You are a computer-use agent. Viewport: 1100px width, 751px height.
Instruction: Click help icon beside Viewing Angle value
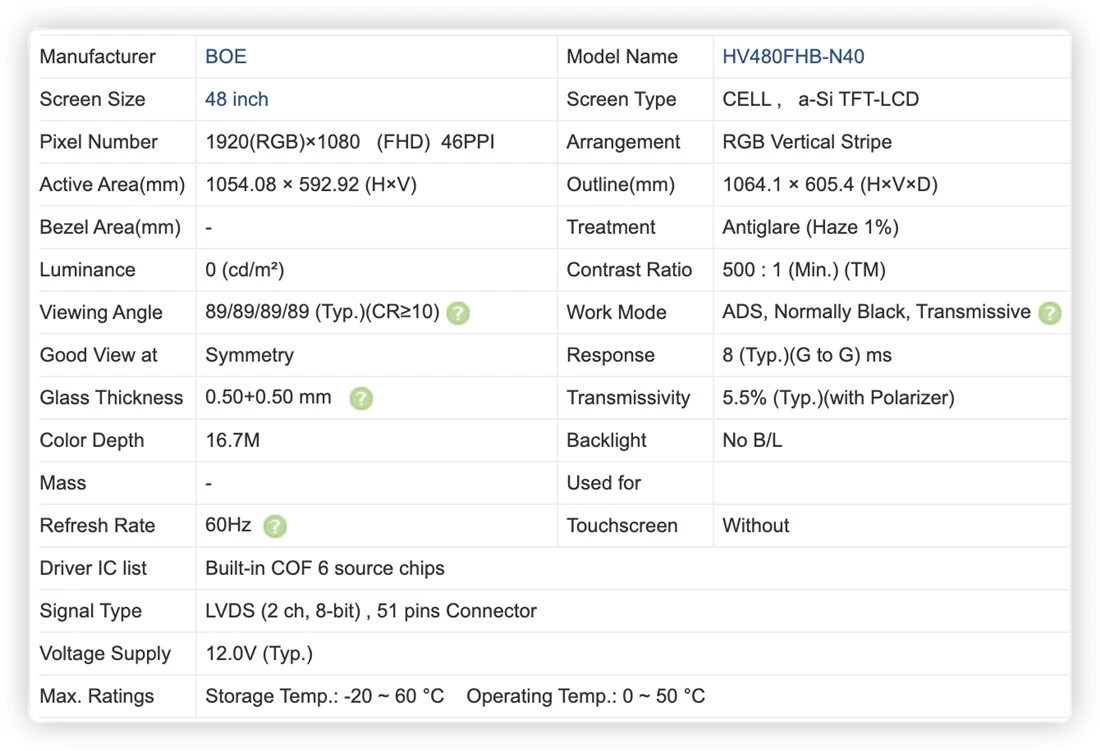coord(458,313)
